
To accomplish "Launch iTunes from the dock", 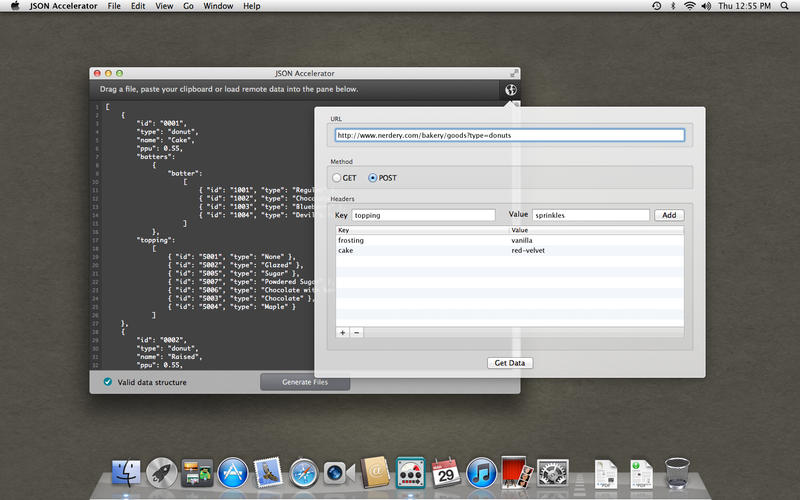I will (x=481, y=472).
